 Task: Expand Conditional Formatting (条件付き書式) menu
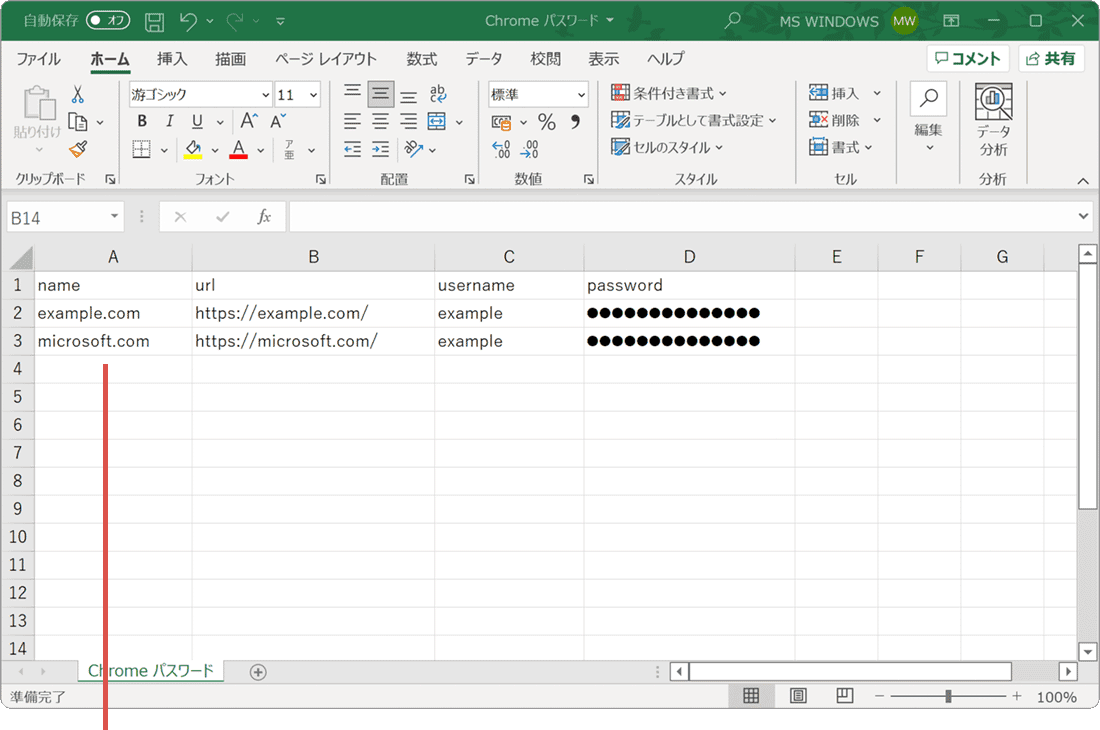(669, 93)
